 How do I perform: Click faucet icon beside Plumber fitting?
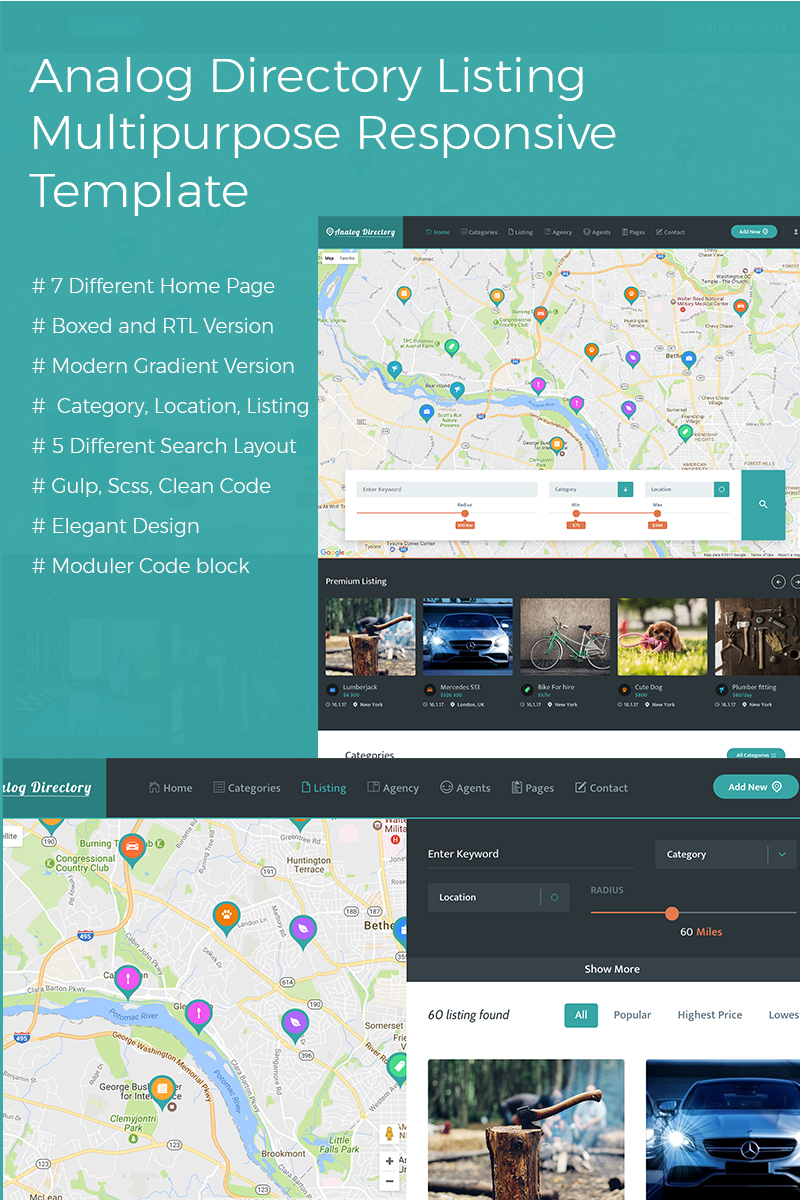coord(721,690)
